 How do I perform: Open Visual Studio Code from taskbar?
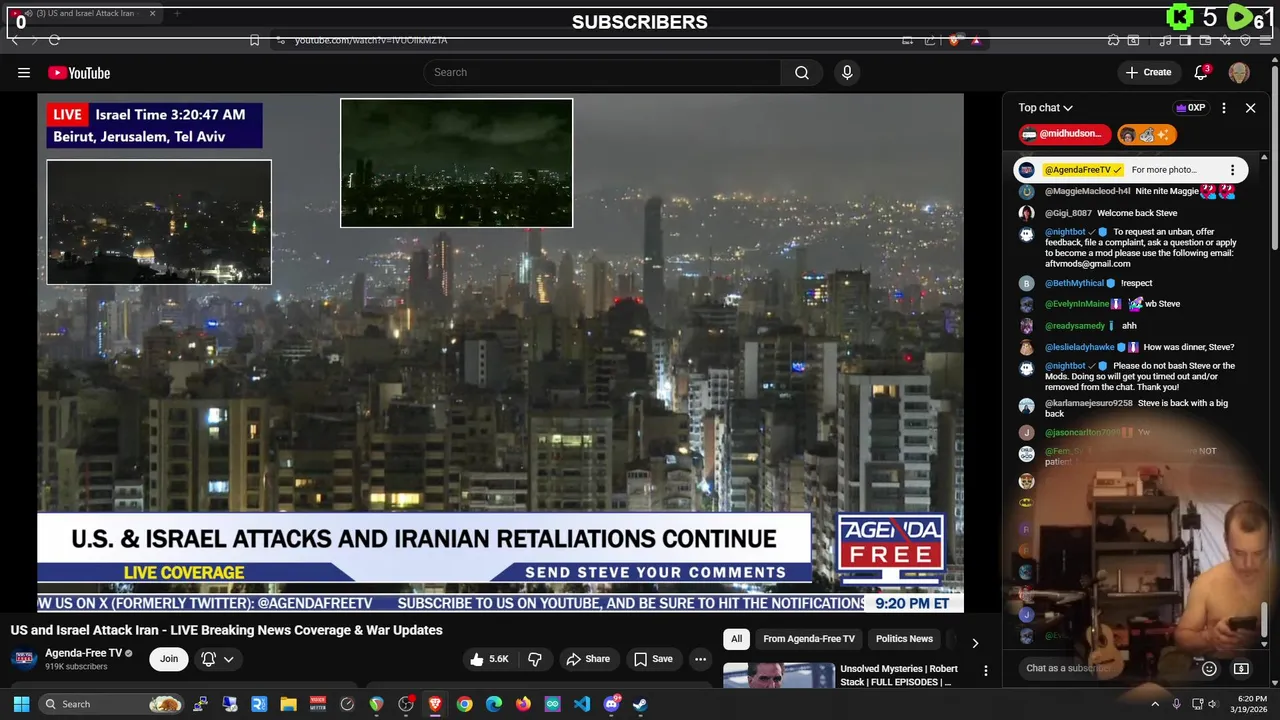(x=582, y=704)
